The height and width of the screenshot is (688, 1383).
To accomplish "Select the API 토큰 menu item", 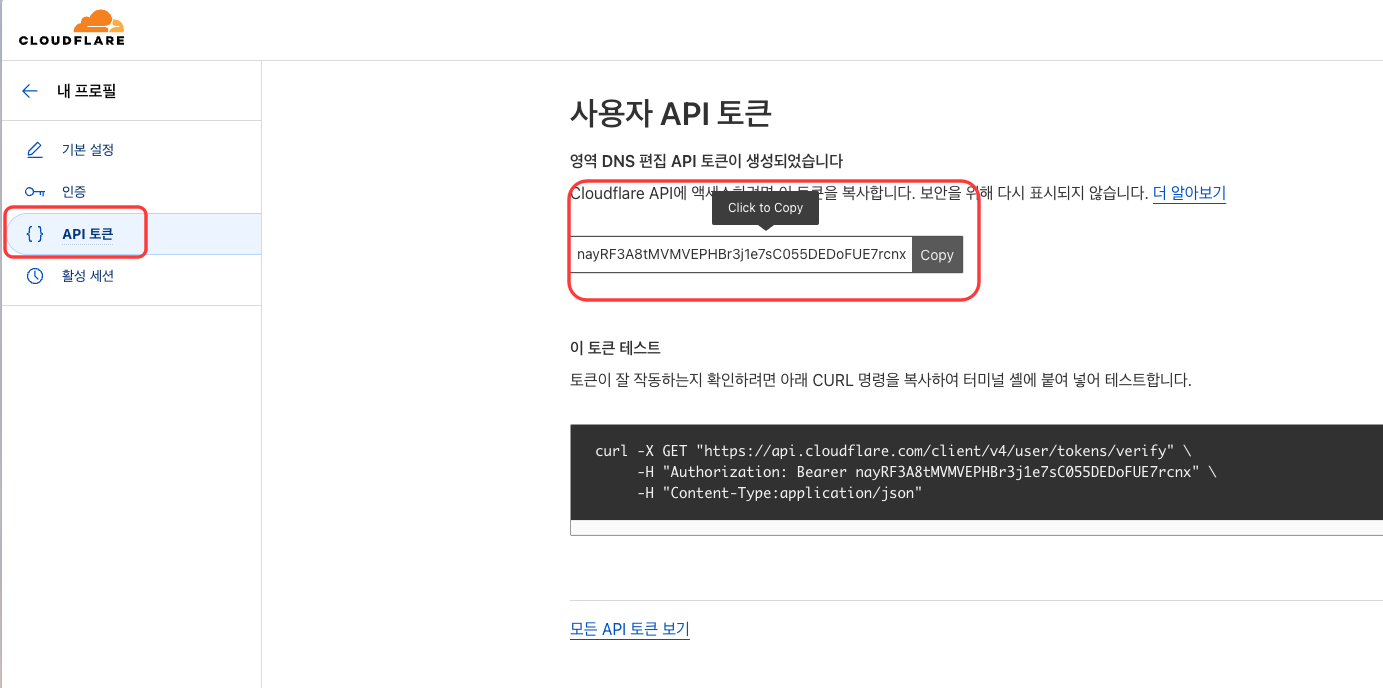I will coord(131,234).
